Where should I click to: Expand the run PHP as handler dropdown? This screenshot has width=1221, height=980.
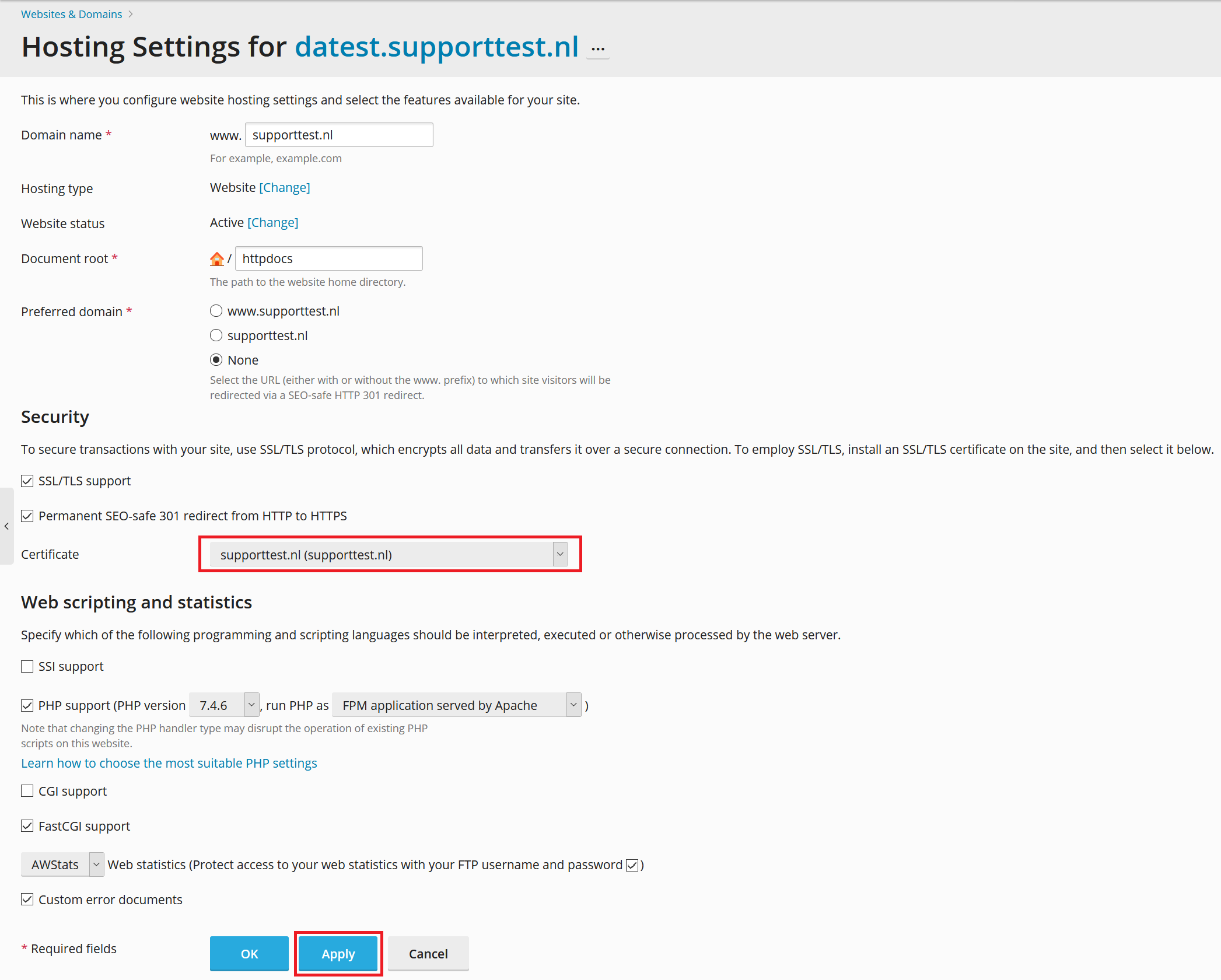click(x=457, y=706)
